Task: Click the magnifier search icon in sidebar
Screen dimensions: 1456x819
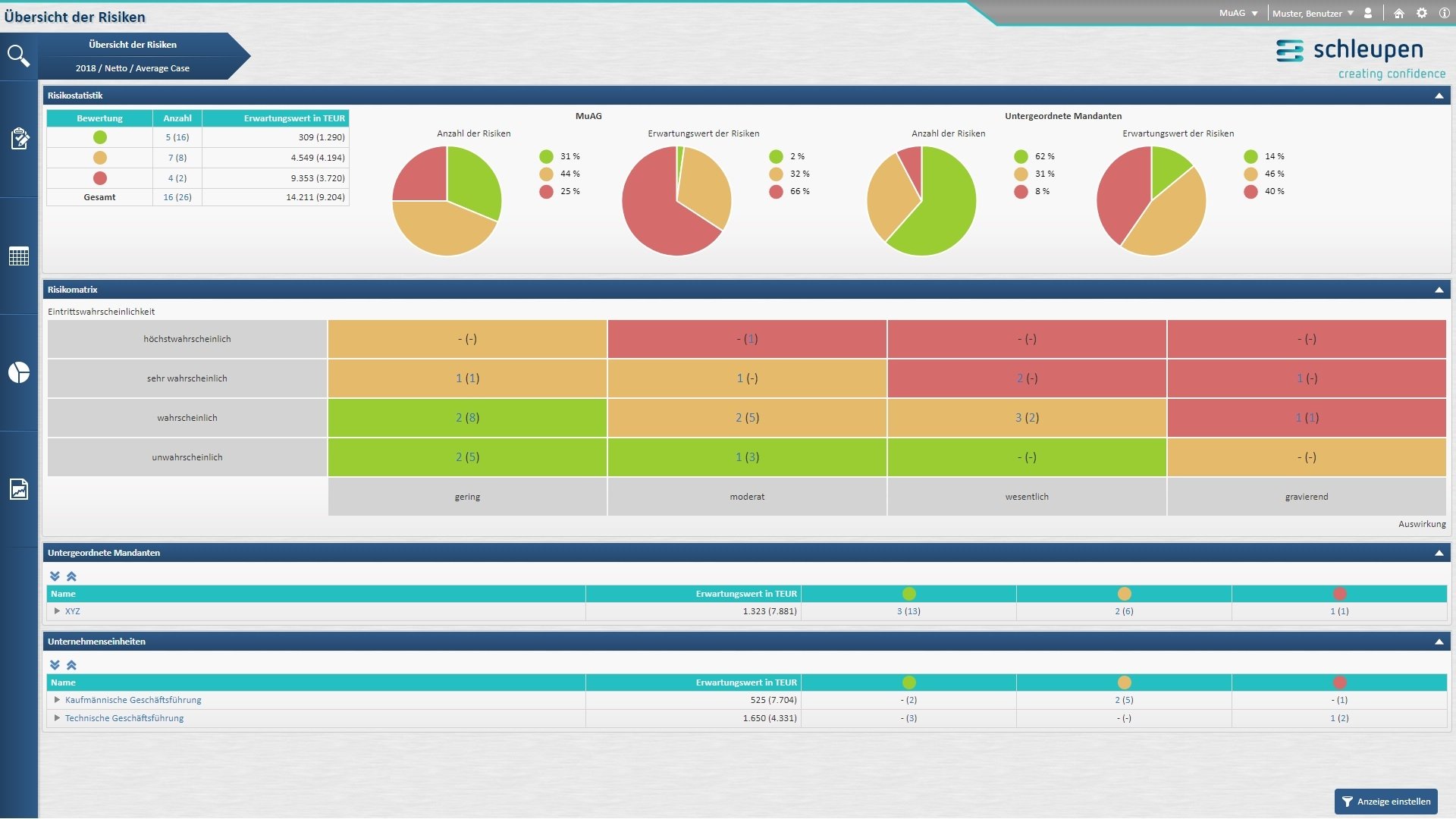Action: [x=18, y=55]
